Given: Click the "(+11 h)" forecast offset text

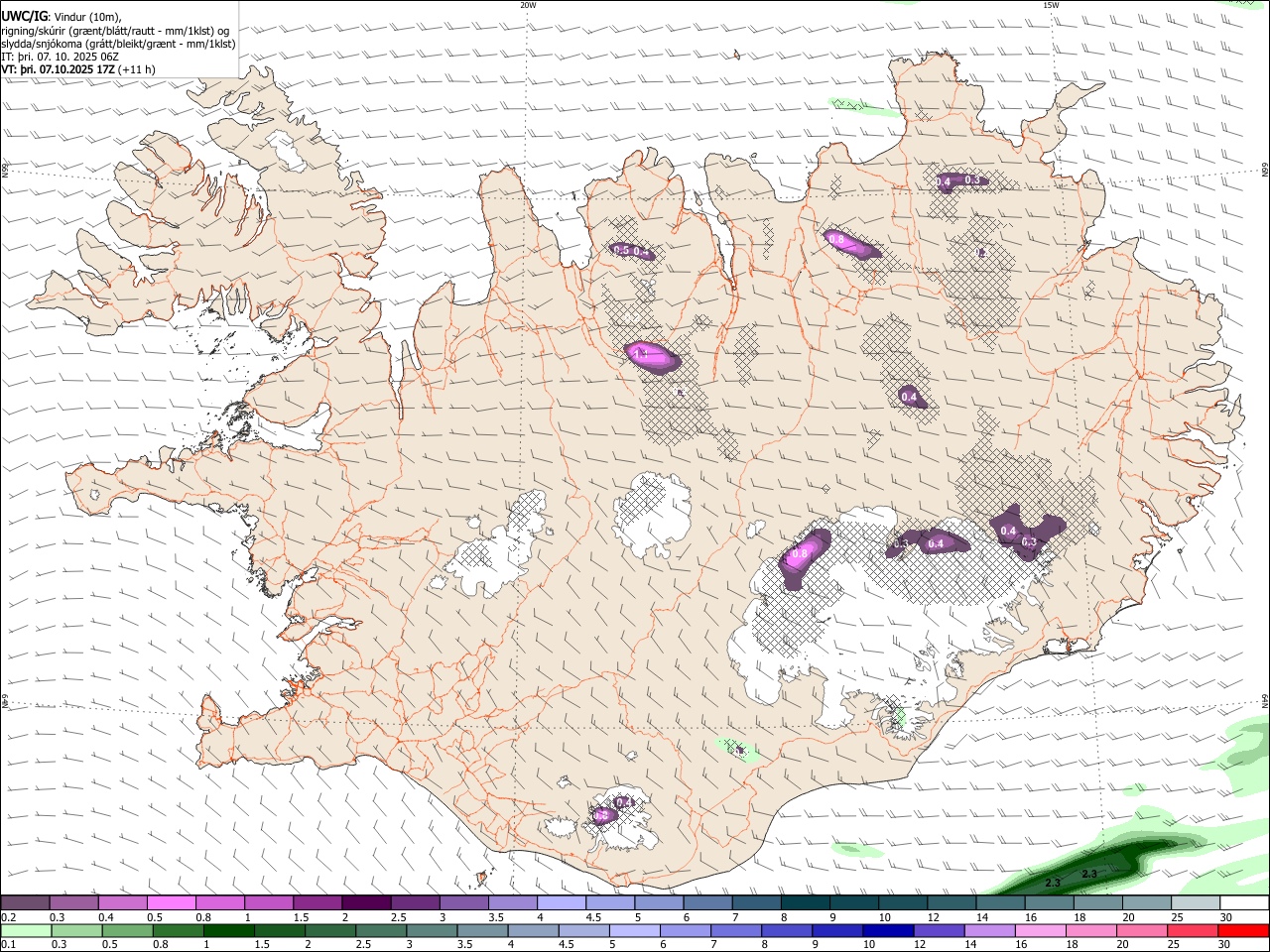Looking at the screenshot, I should coord(136,70).
